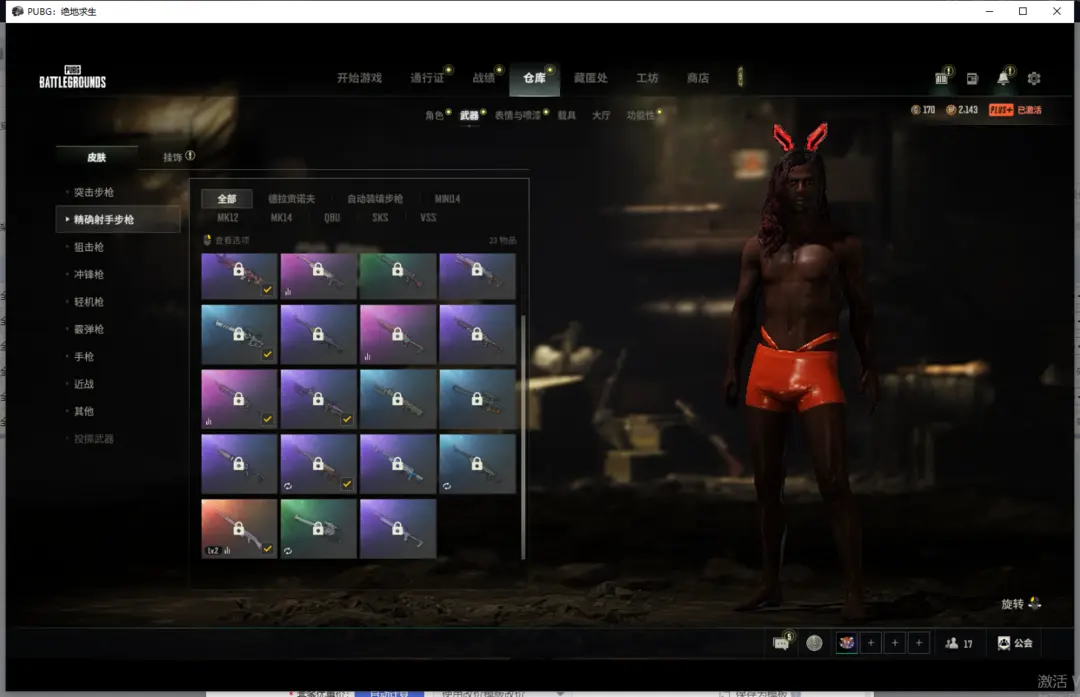Screen dimensions: 1080x697
Task: Select 霰弹枪 shotgun category
Action: (89, 329)
